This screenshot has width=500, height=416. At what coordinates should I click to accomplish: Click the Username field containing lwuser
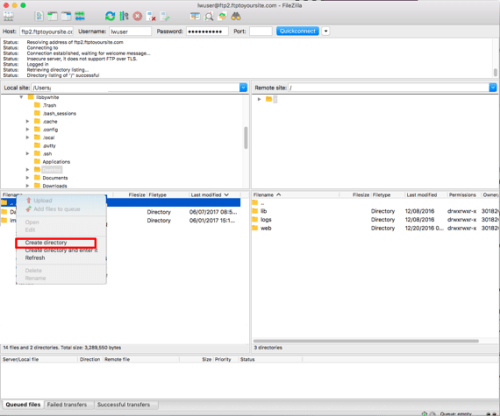coord(130,31)
